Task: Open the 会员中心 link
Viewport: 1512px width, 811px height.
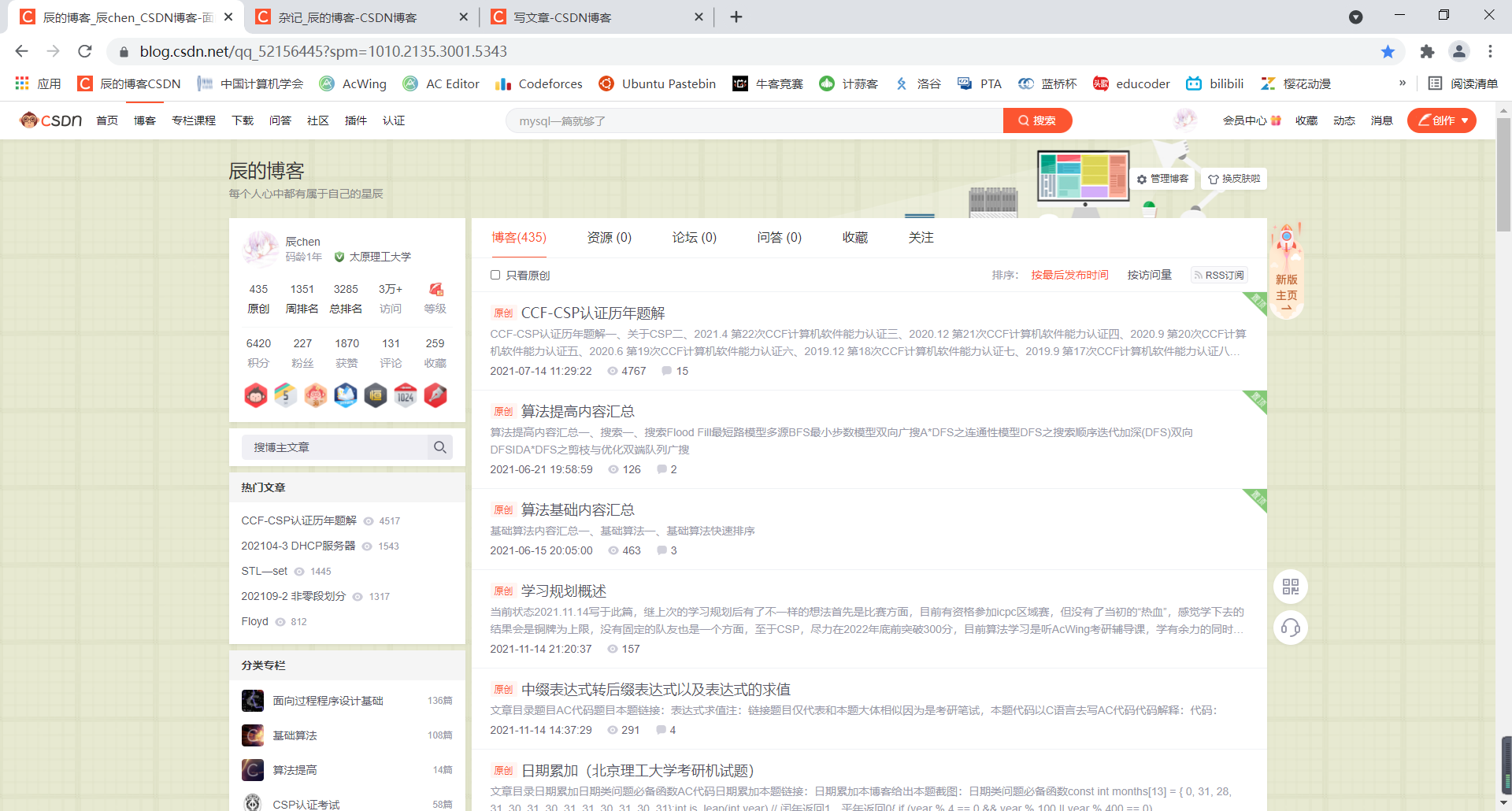Action: click(x=1251, y=120)
